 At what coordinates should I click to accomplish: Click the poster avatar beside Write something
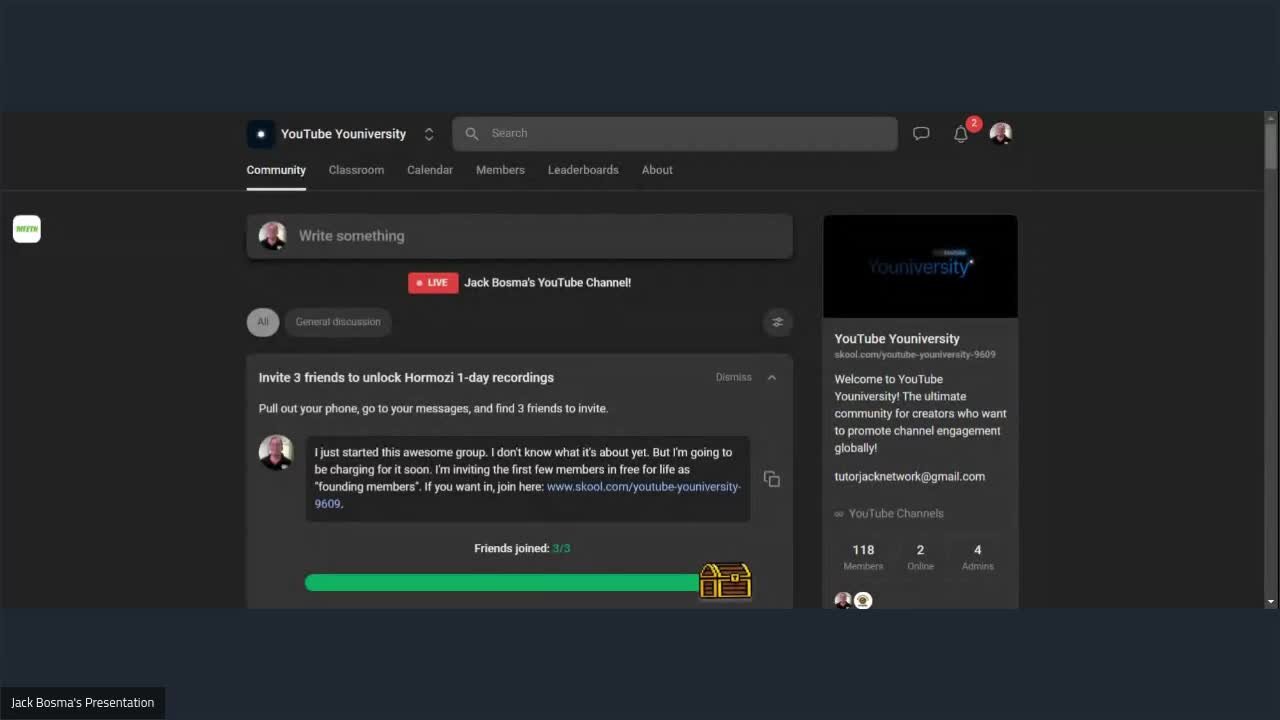point(273,236)
